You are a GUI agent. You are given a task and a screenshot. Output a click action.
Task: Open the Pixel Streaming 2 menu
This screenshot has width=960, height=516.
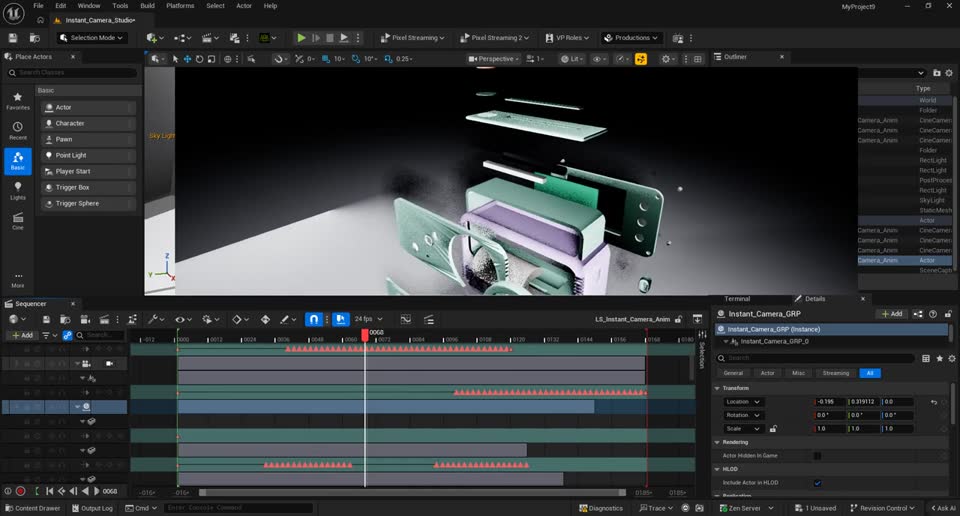tap(494, 38)
